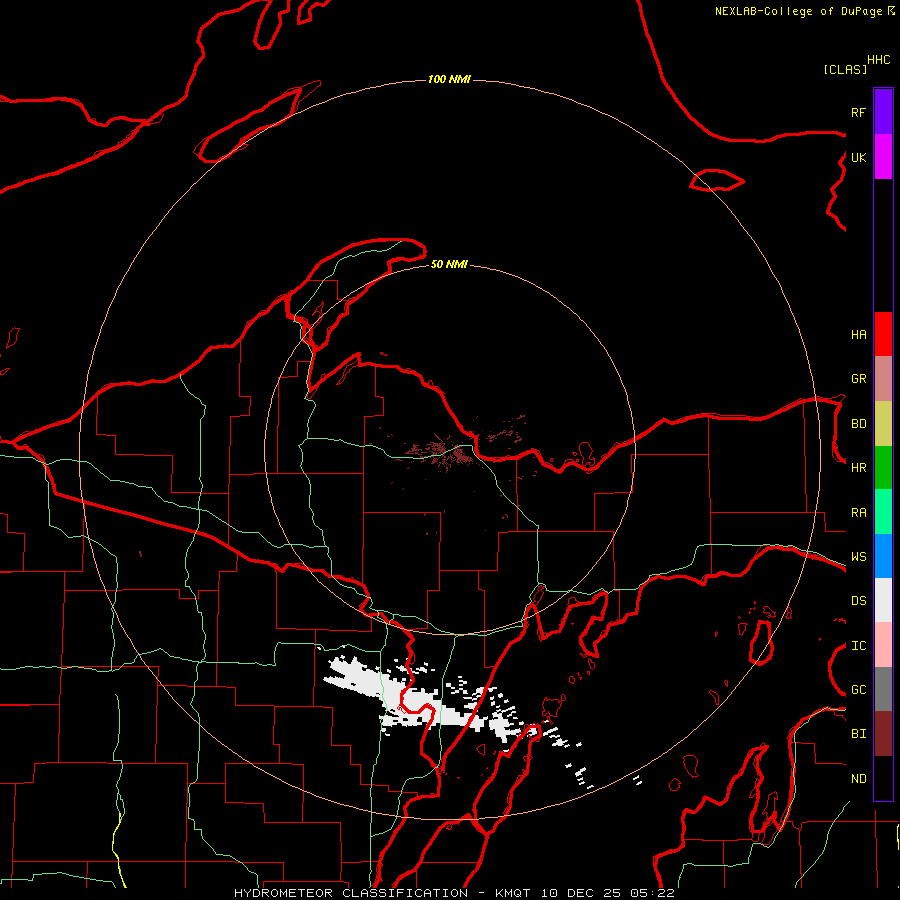This screenshot has height=900, width=900.
Task: Click the GR legend label
Action: 858,379
